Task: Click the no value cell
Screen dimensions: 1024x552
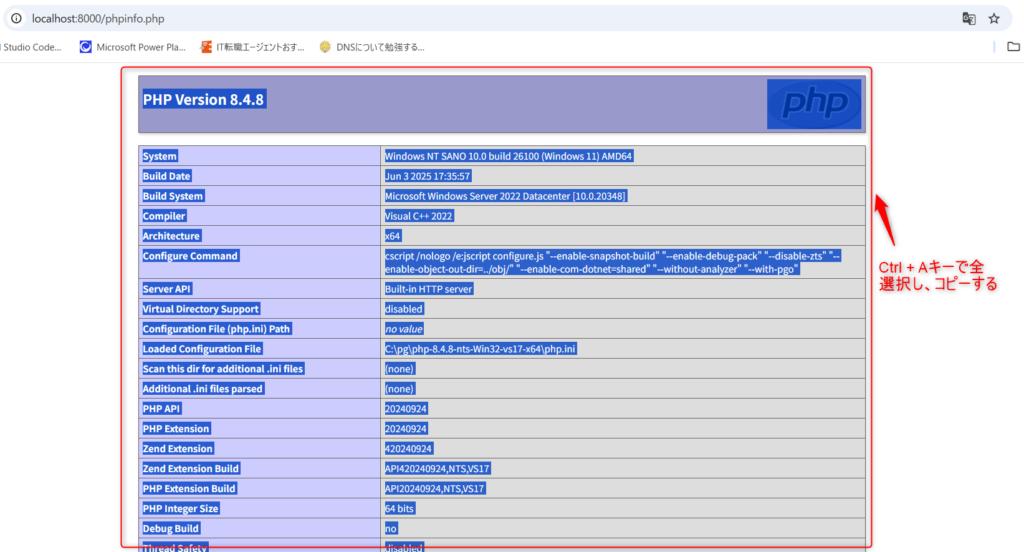Action: pyautogui.click(x=403, y=329)
